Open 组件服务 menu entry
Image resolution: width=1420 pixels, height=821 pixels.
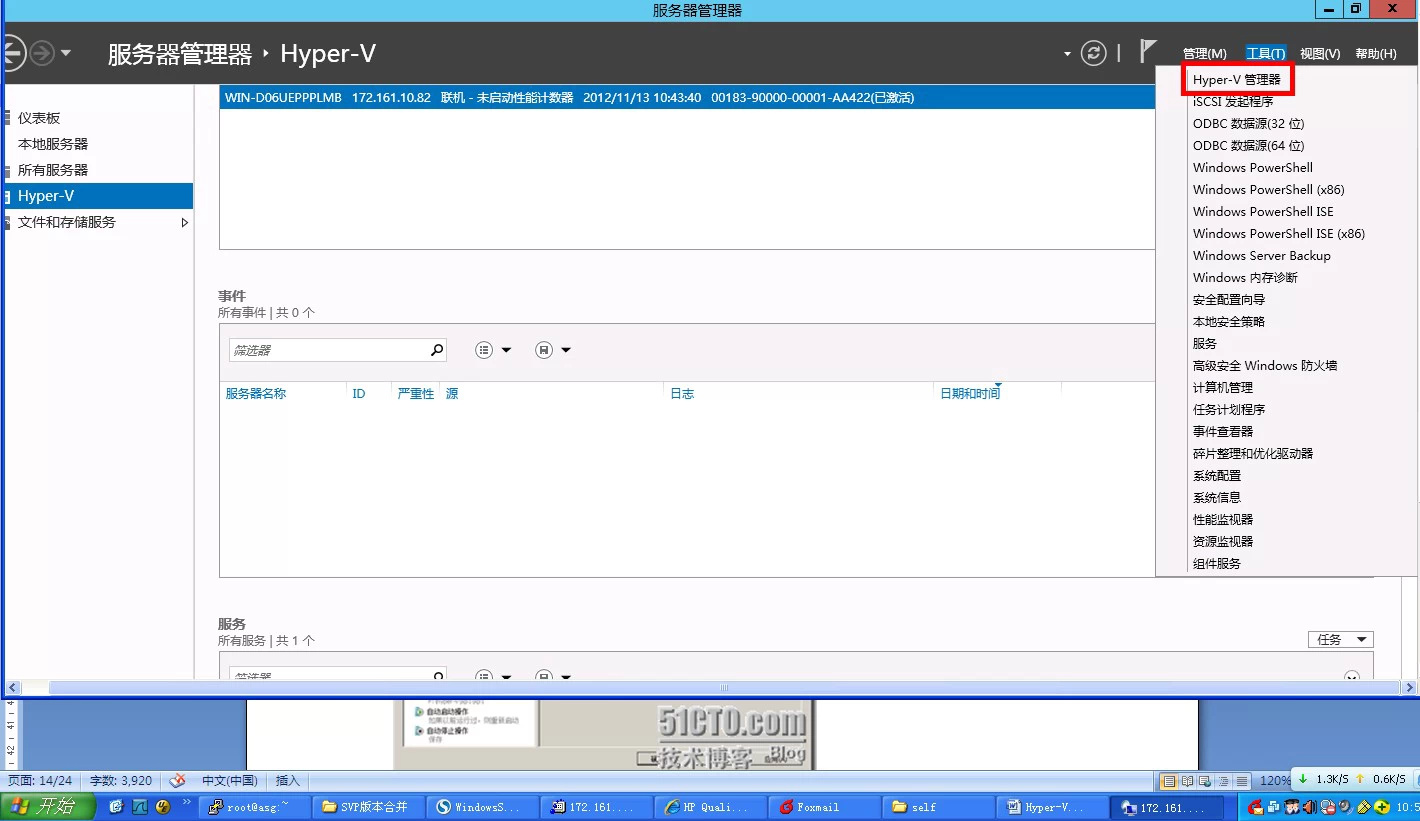pos(1217,564)
